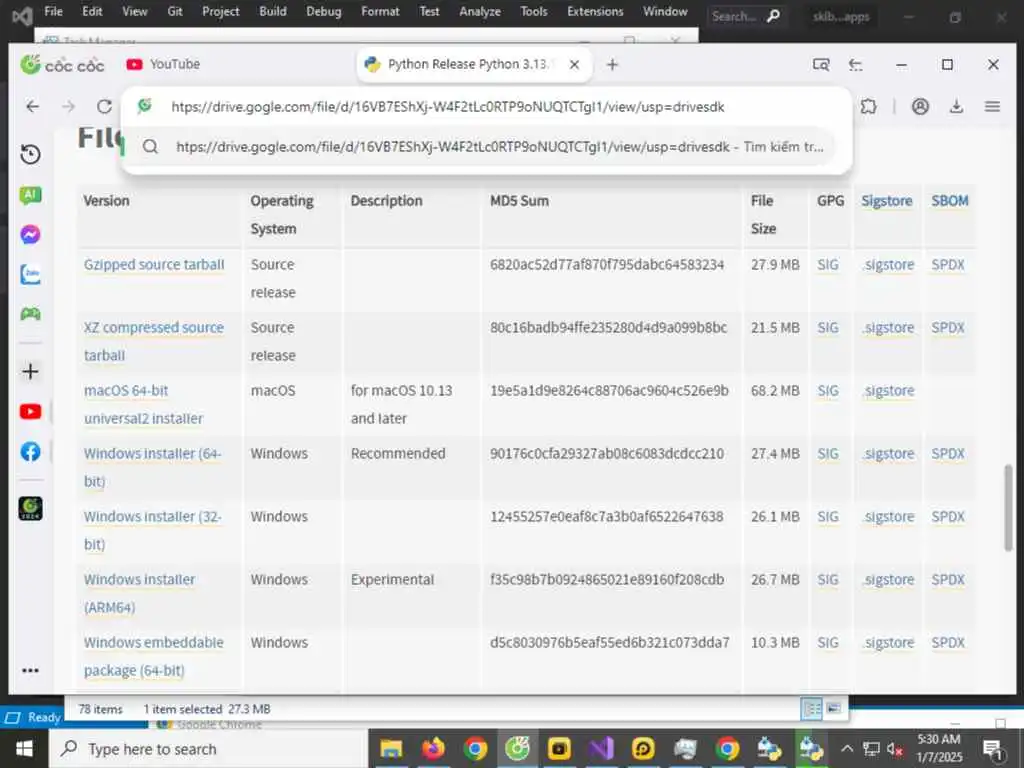
Task: Click MD5 sum 90176c0cfa29327ab08c6083dcdcc210
Action: (x=607, y=453)
